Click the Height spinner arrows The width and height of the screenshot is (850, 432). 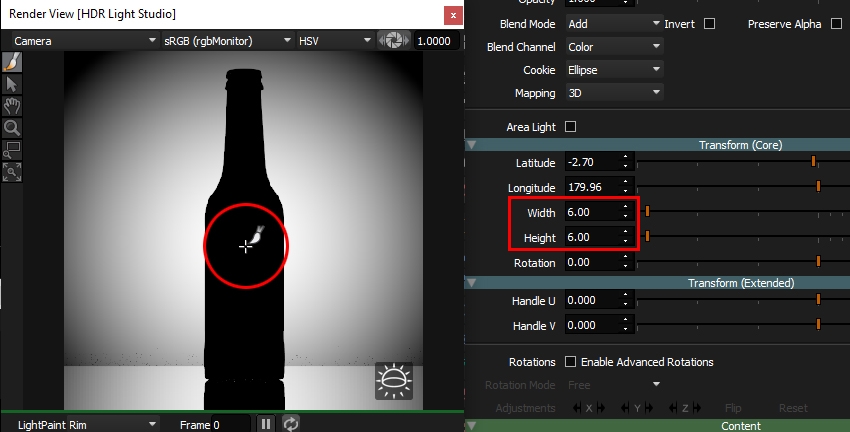pyautogui.click(x=626, y=237)
